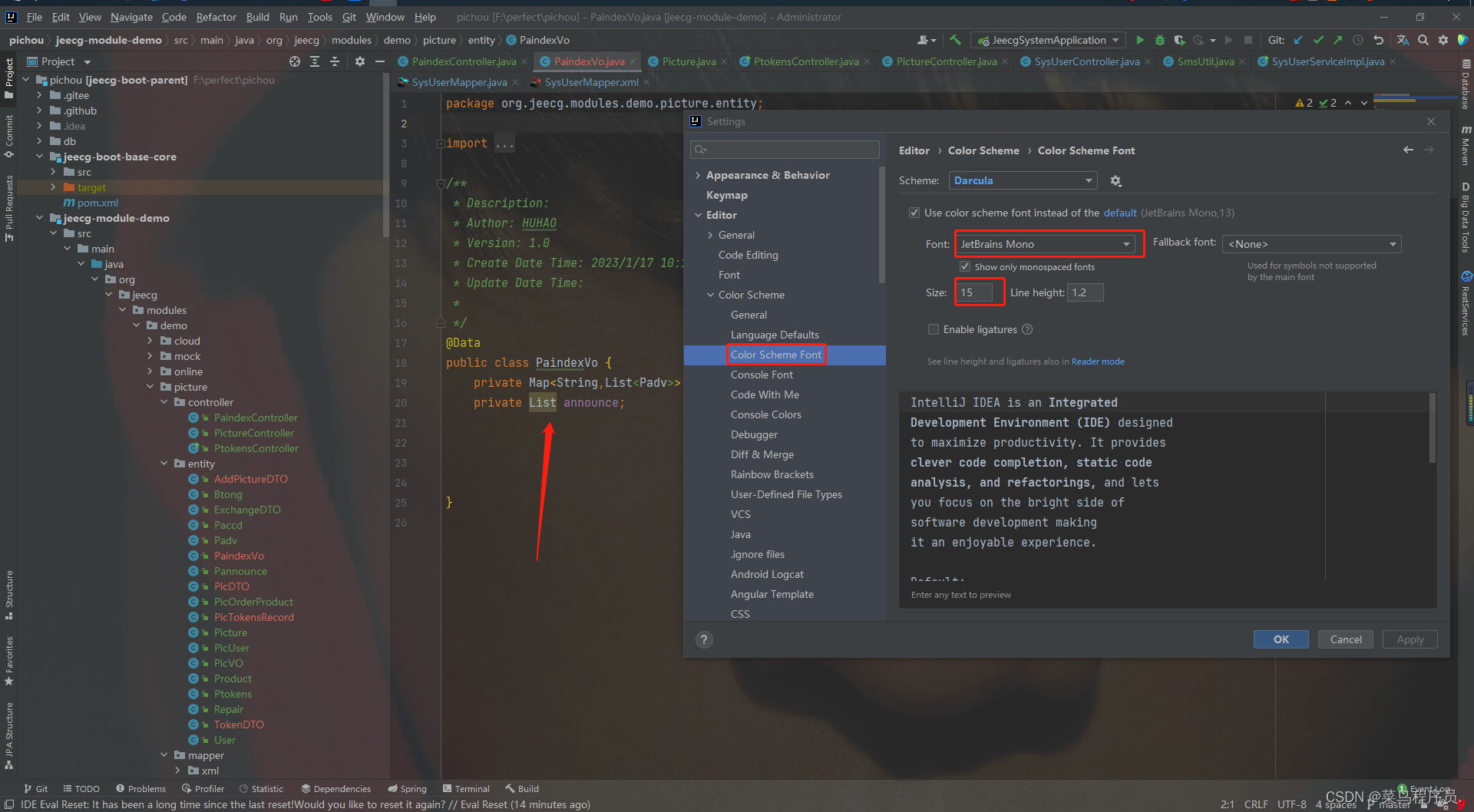
Task: Switch to Picture.java editor tab
Action: click(689, 61)
